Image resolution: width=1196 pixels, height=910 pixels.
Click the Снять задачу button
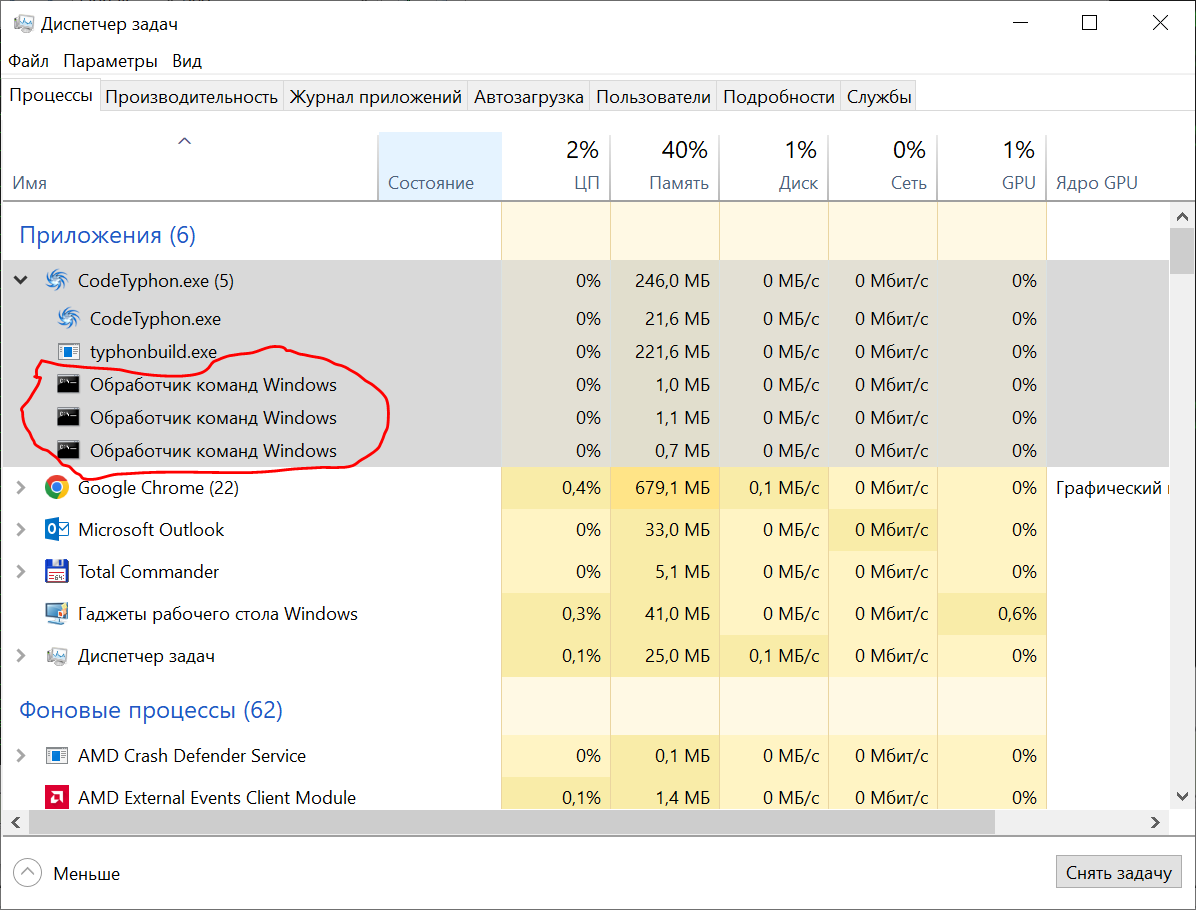[1118, 873]
